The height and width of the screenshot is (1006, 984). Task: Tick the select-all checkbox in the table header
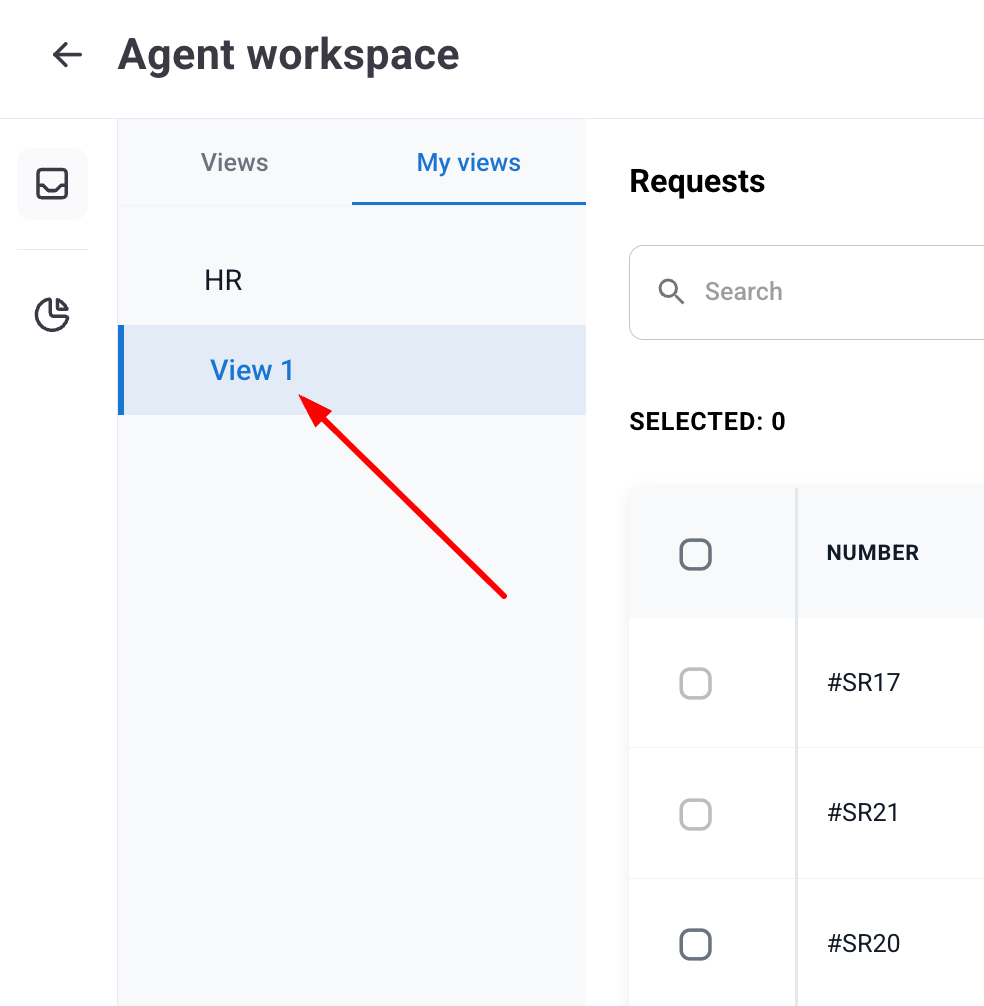pos(695,554)
